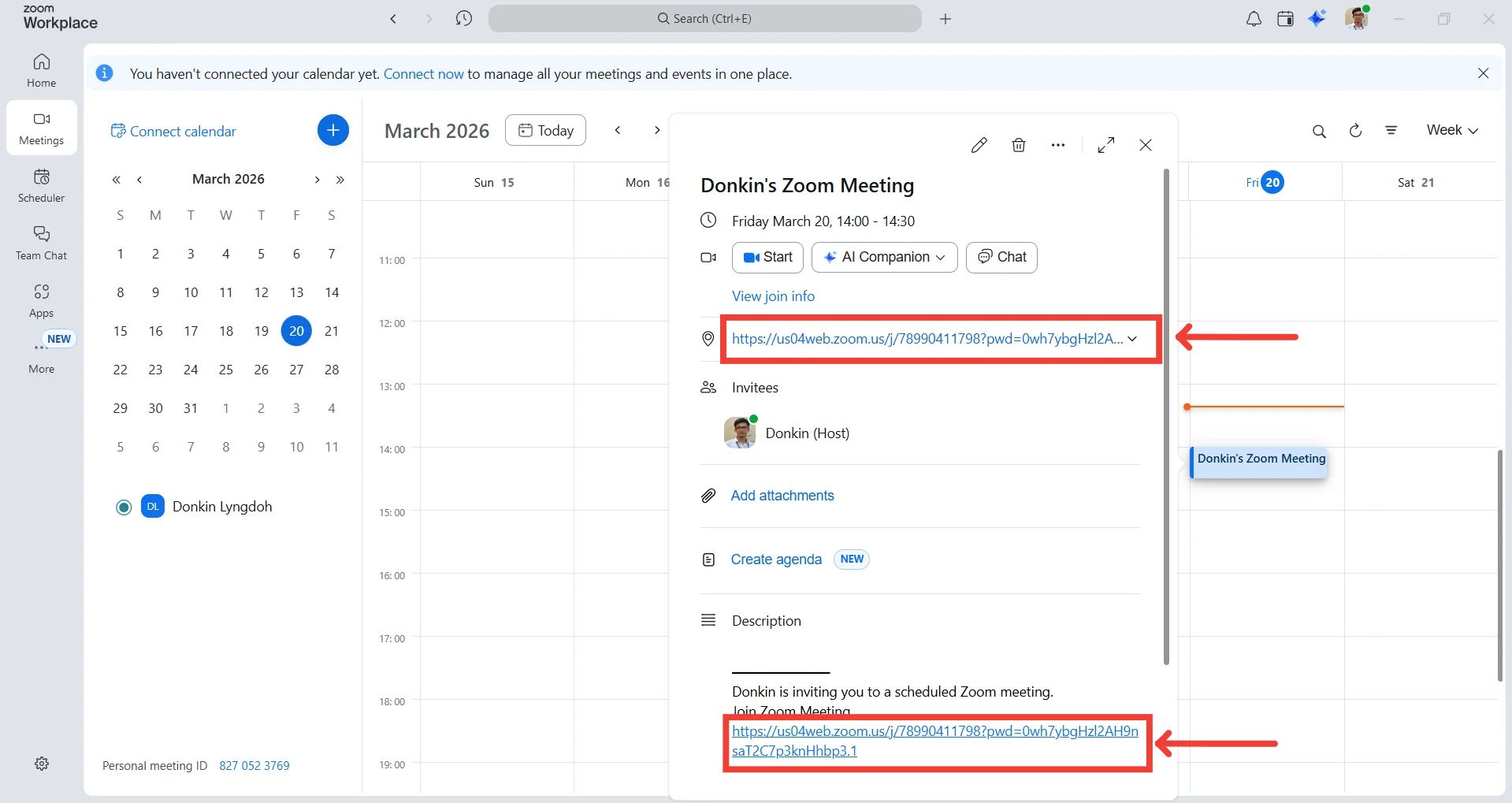Go to next year in mini calendar

point(340,180)
